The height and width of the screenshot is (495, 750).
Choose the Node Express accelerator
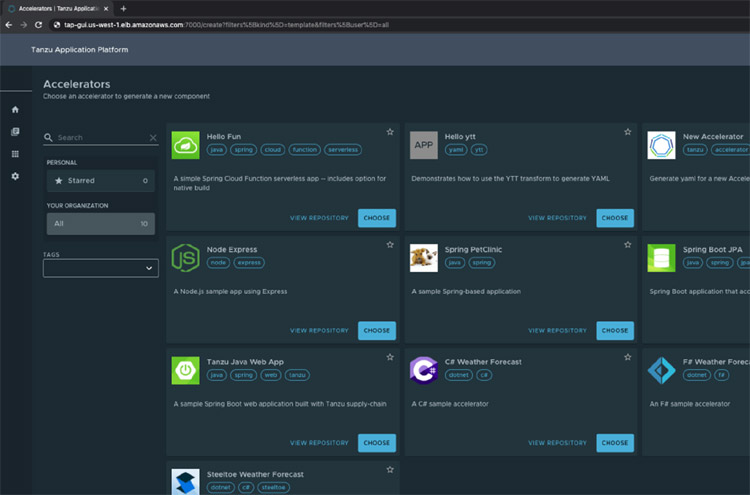click(x=377, y=330)
